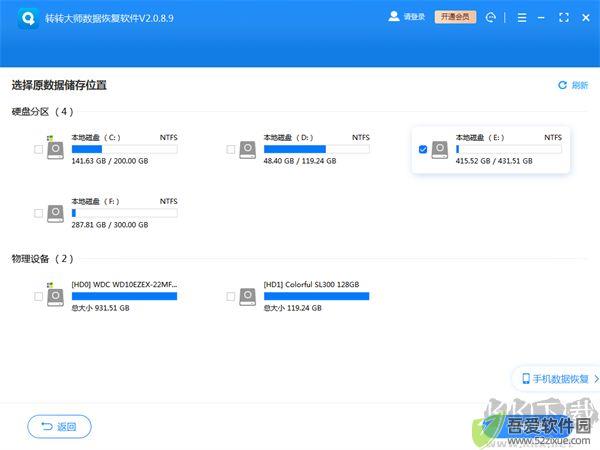
Task: Click the 287.81 GB / 300.00 GB text
Action: 110,225
